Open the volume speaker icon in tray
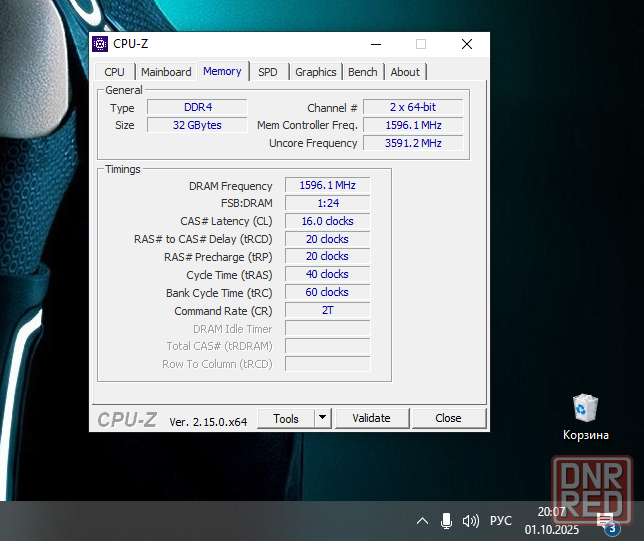The height and width of the screenshot is (541, 644). (x=469, y=521)
